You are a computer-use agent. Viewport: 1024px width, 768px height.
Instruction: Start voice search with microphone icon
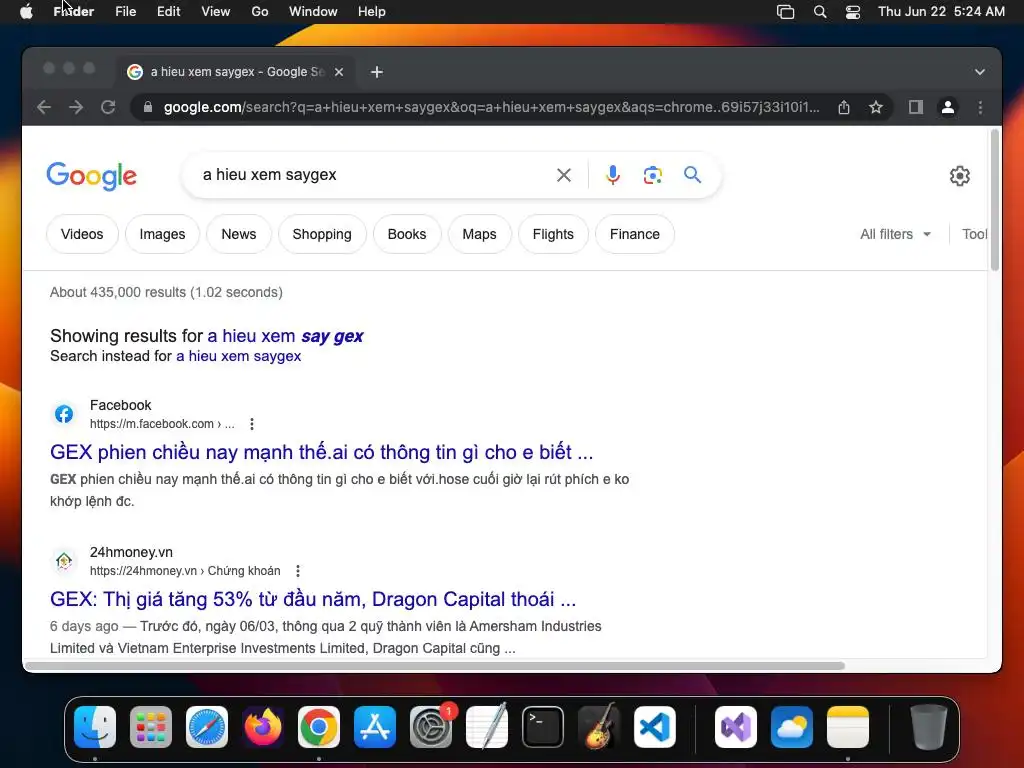pyautogui.click(x=613, y=175)
